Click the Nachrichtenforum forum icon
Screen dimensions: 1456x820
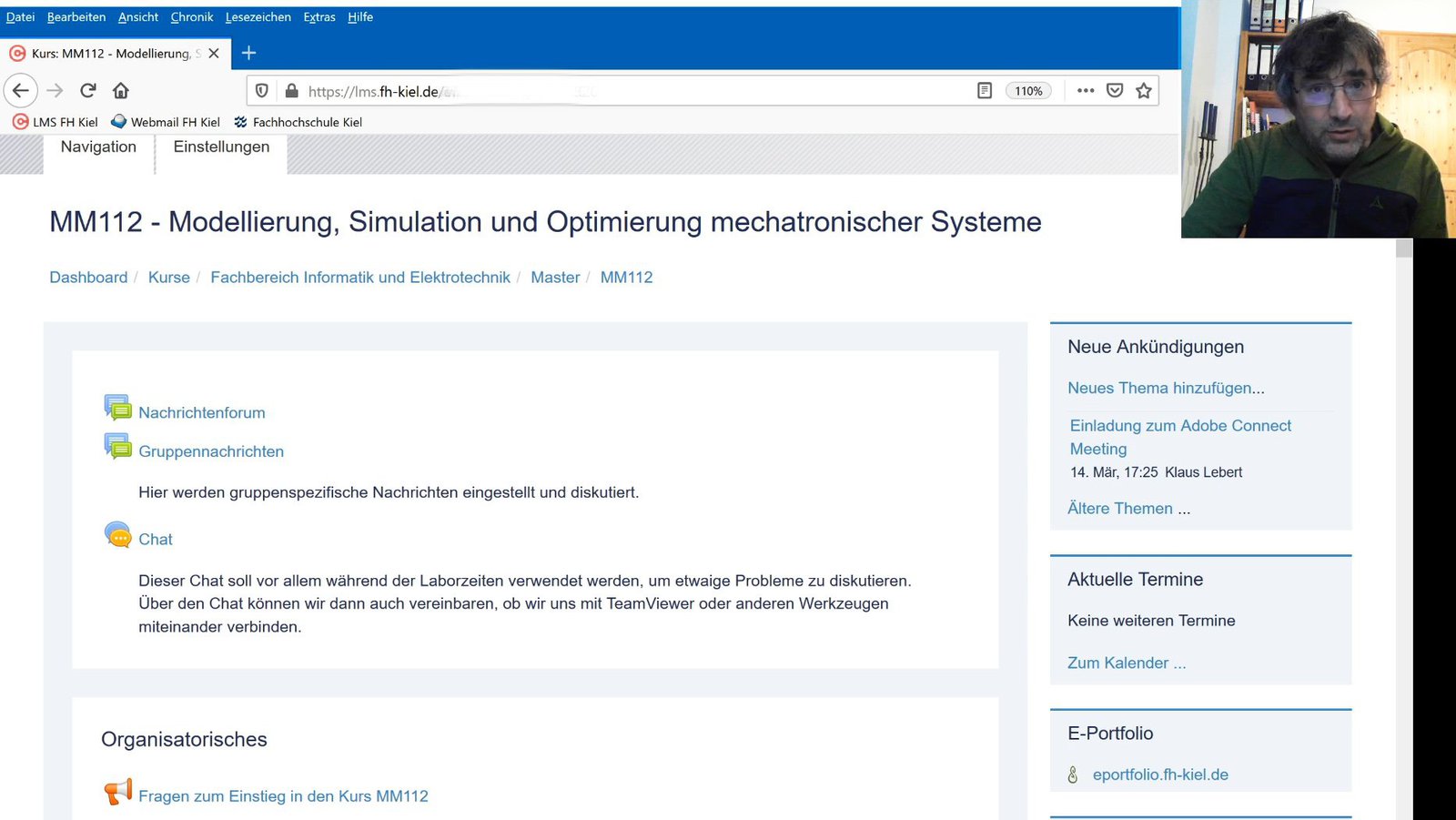click(x=117, y=406)
